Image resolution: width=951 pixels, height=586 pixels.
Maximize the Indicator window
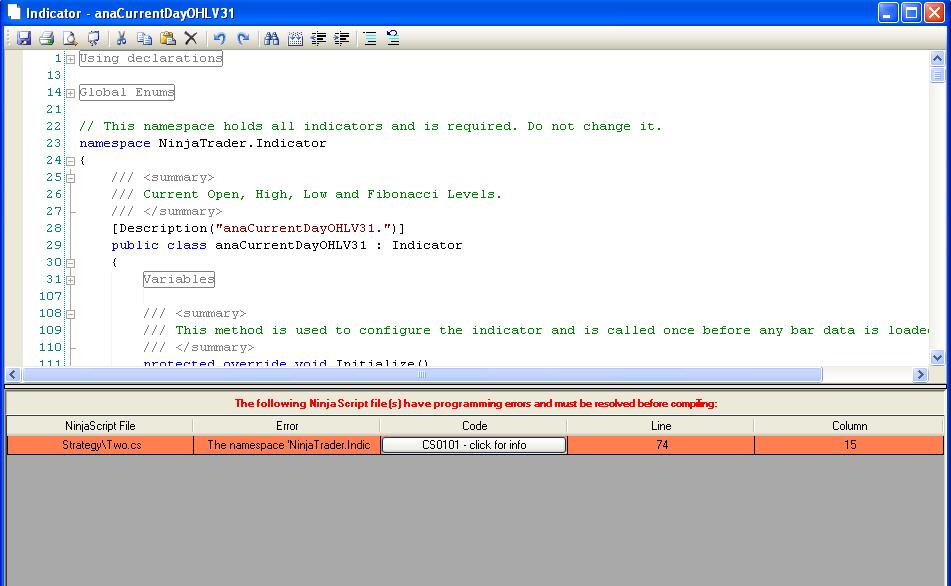pos(911,13)
